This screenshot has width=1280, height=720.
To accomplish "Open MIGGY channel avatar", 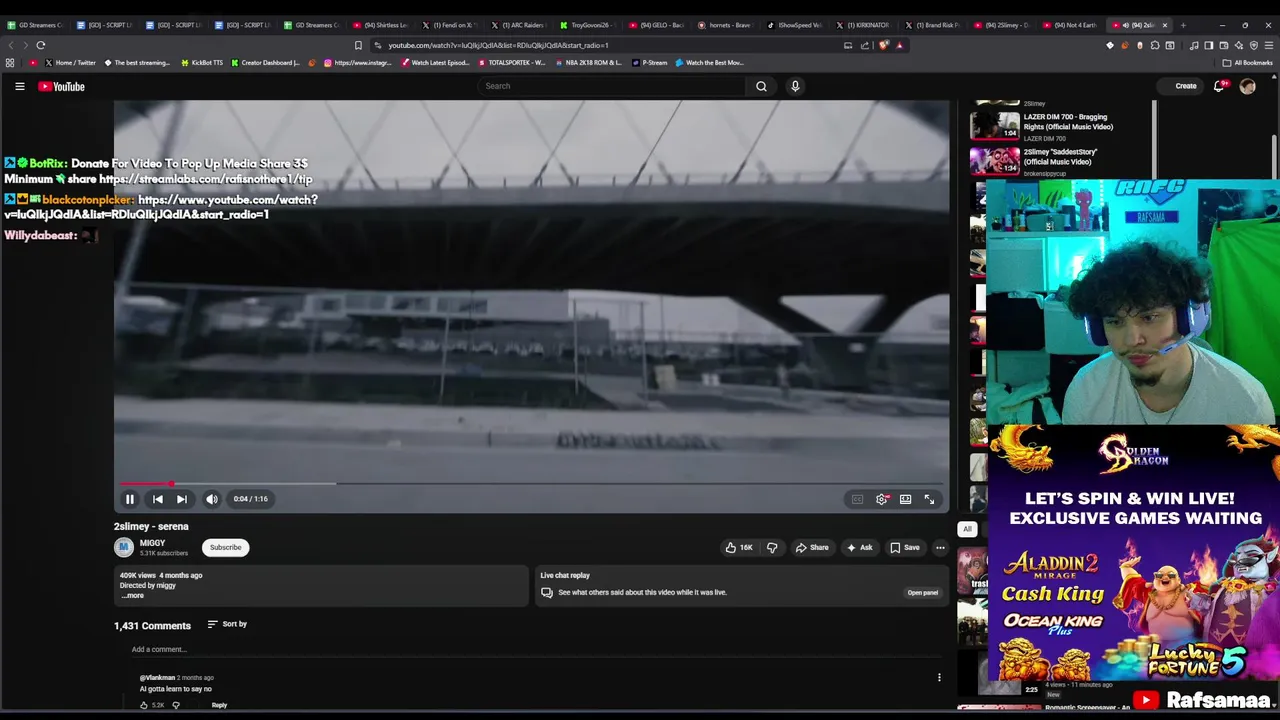I will pyautogui.click(x=123, y=547).
